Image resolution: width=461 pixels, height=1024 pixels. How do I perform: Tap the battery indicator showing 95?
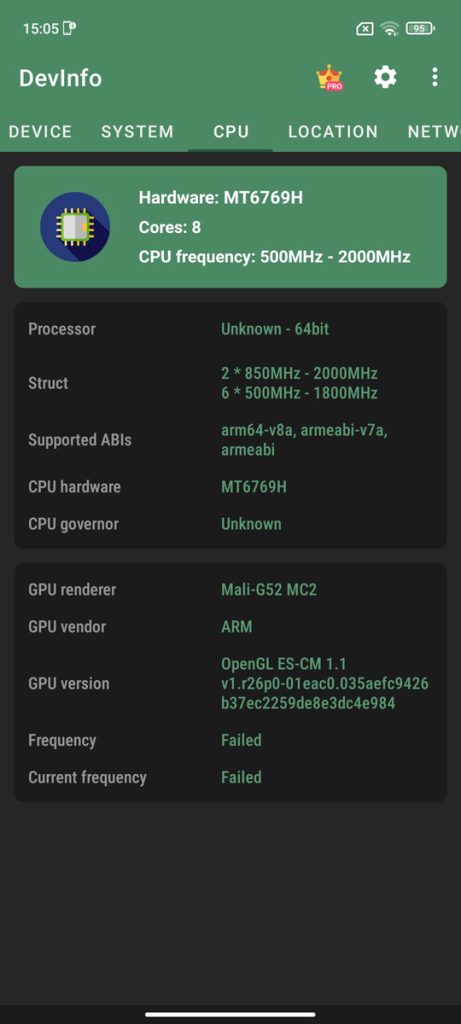point(421,28)
